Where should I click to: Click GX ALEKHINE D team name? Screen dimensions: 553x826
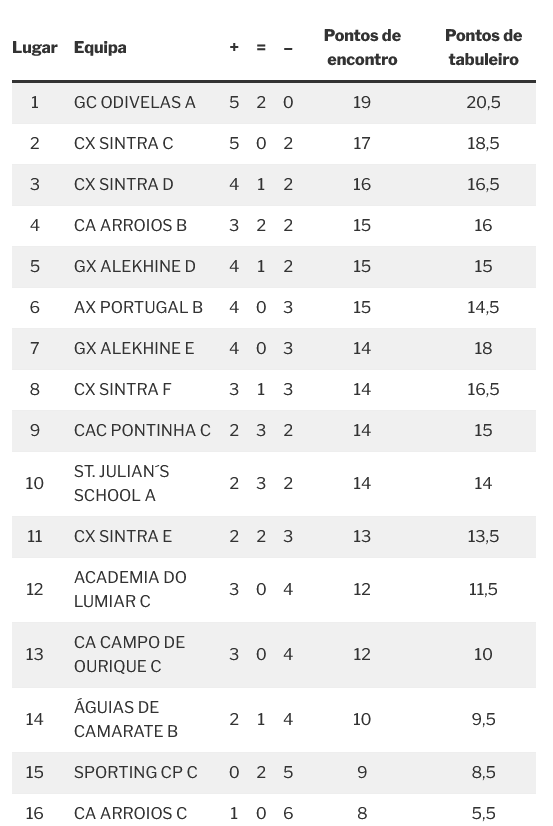134,267
